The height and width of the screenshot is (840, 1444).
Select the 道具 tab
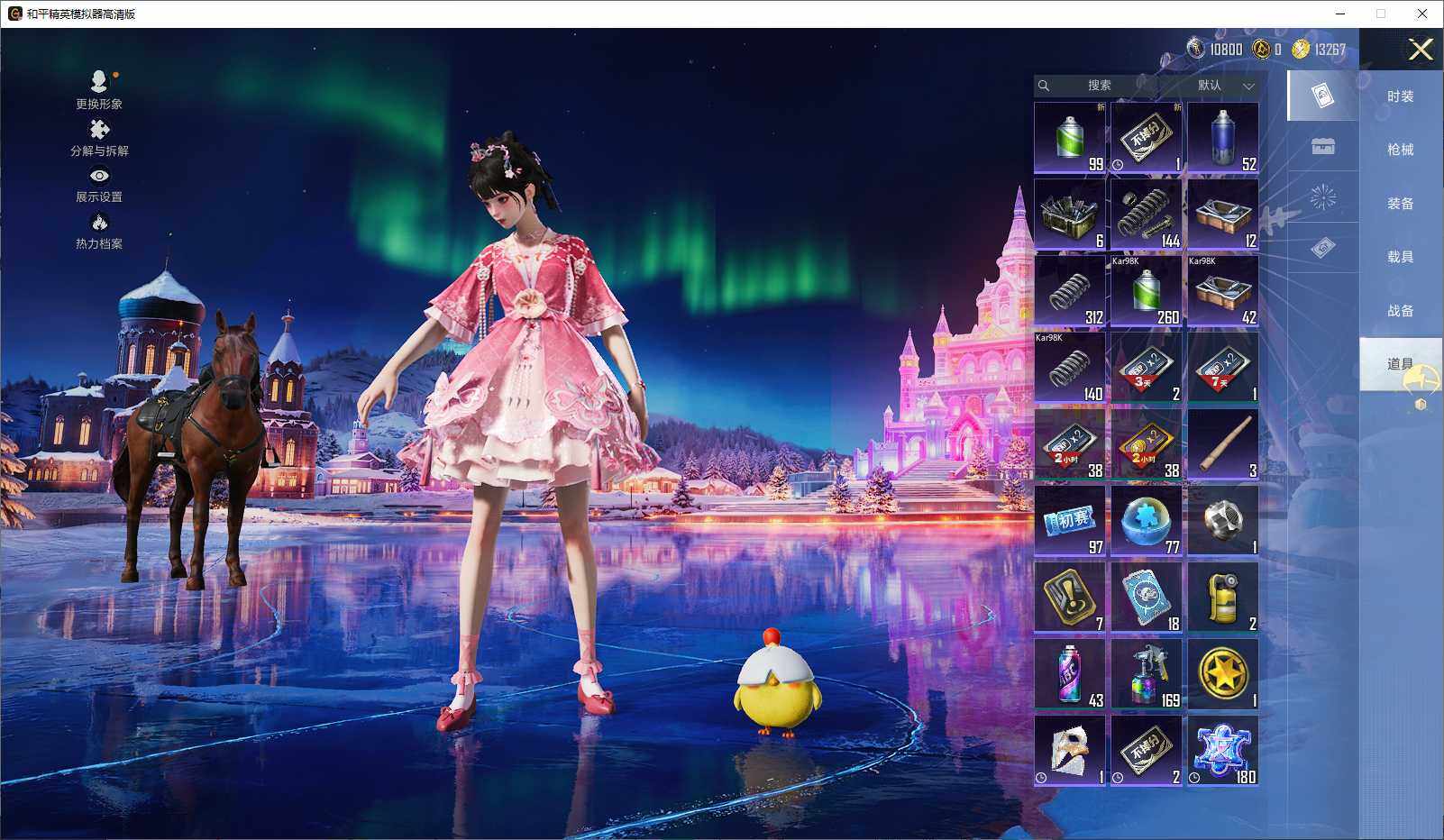(1401, 364)
